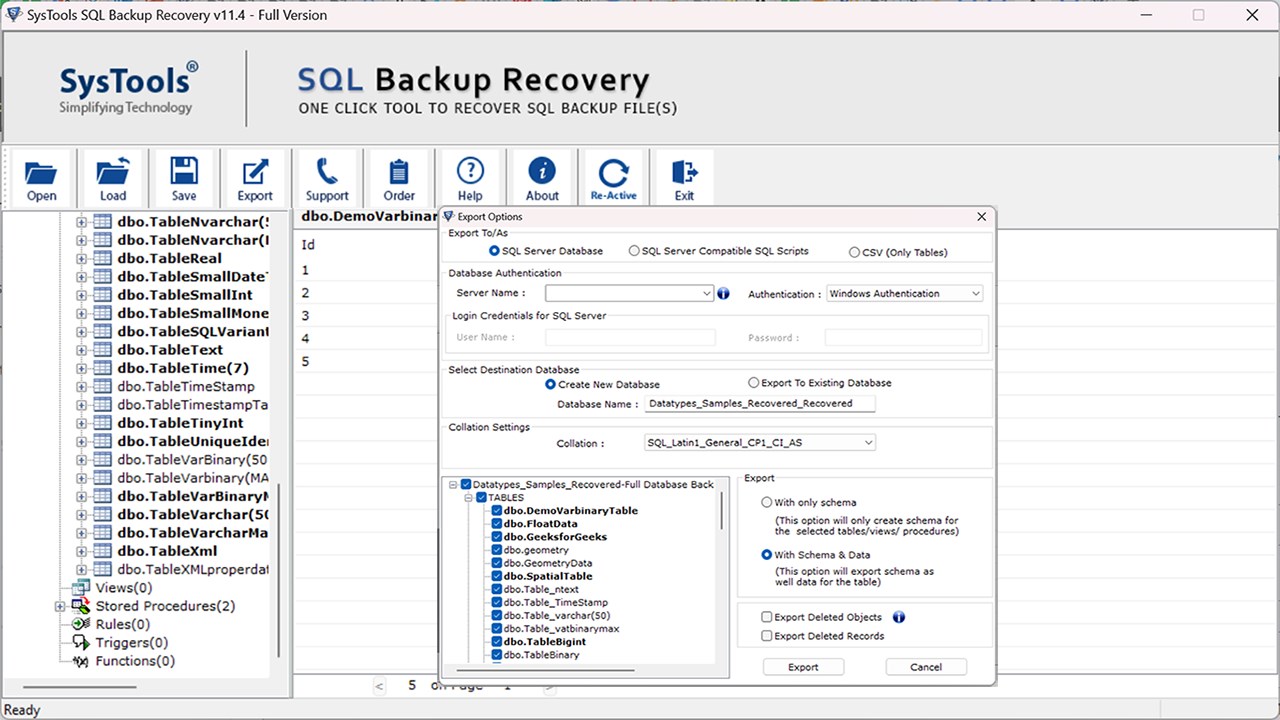This screenshot has height=720, width=1280.
Task: Click the Rules(0) node icon
Action: coord(82,624)
